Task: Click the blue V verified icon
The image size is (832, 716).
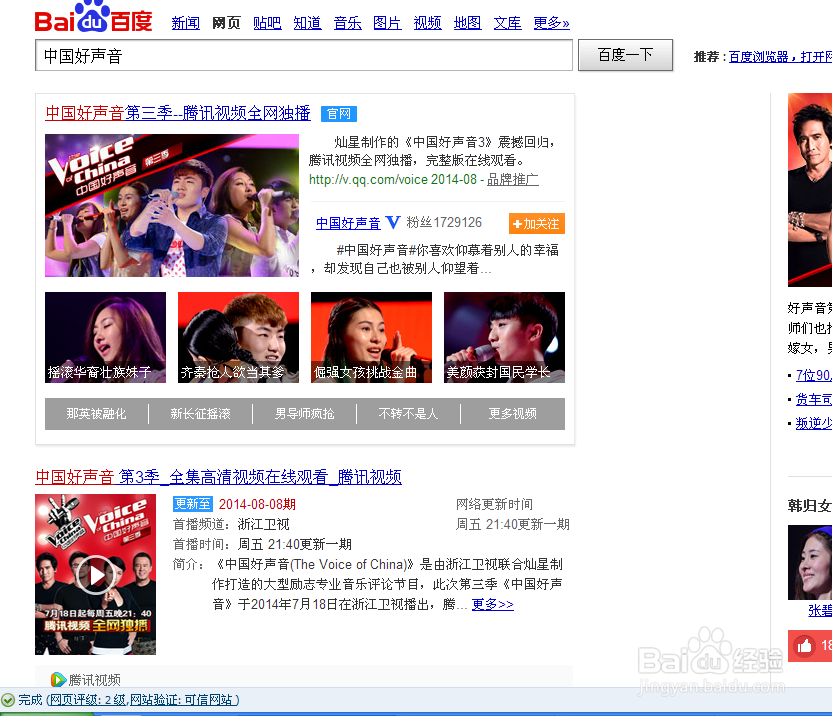Action: [x=393, y=222]
